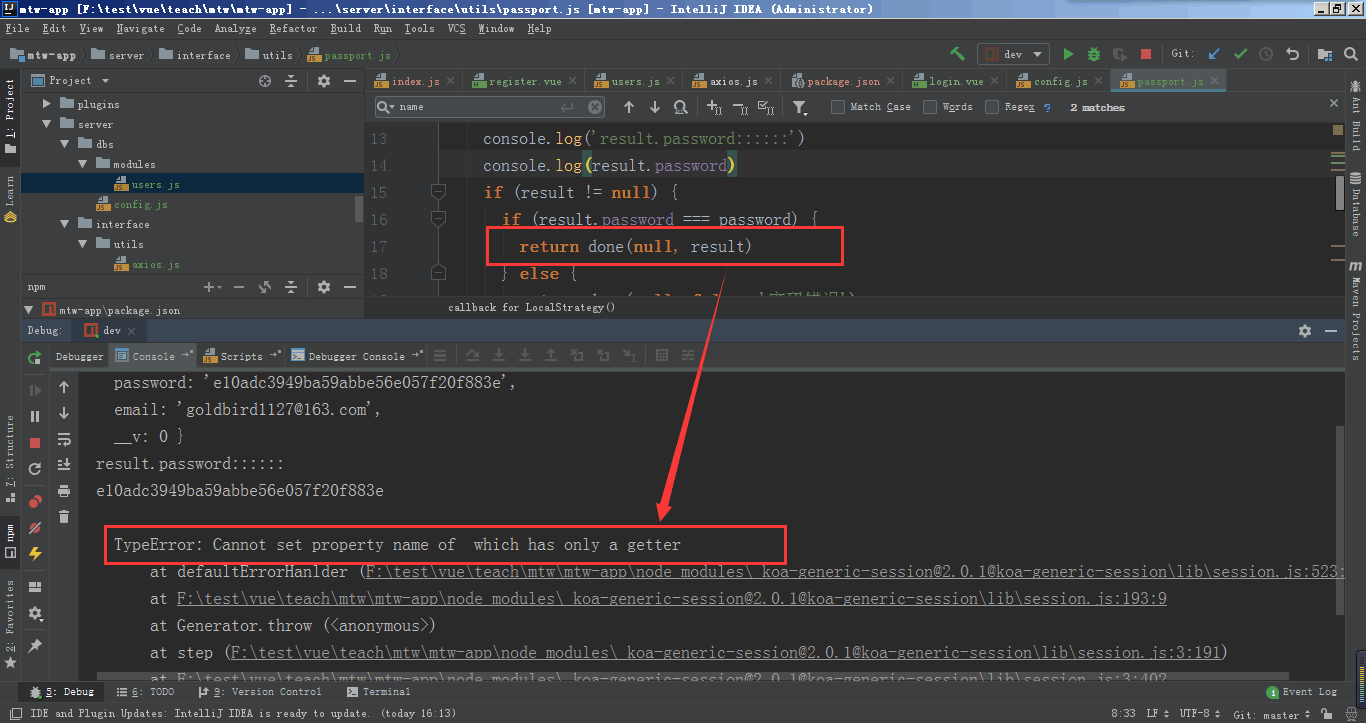Click scroll-from-source target icon in Project panel

tap(265, 81)
